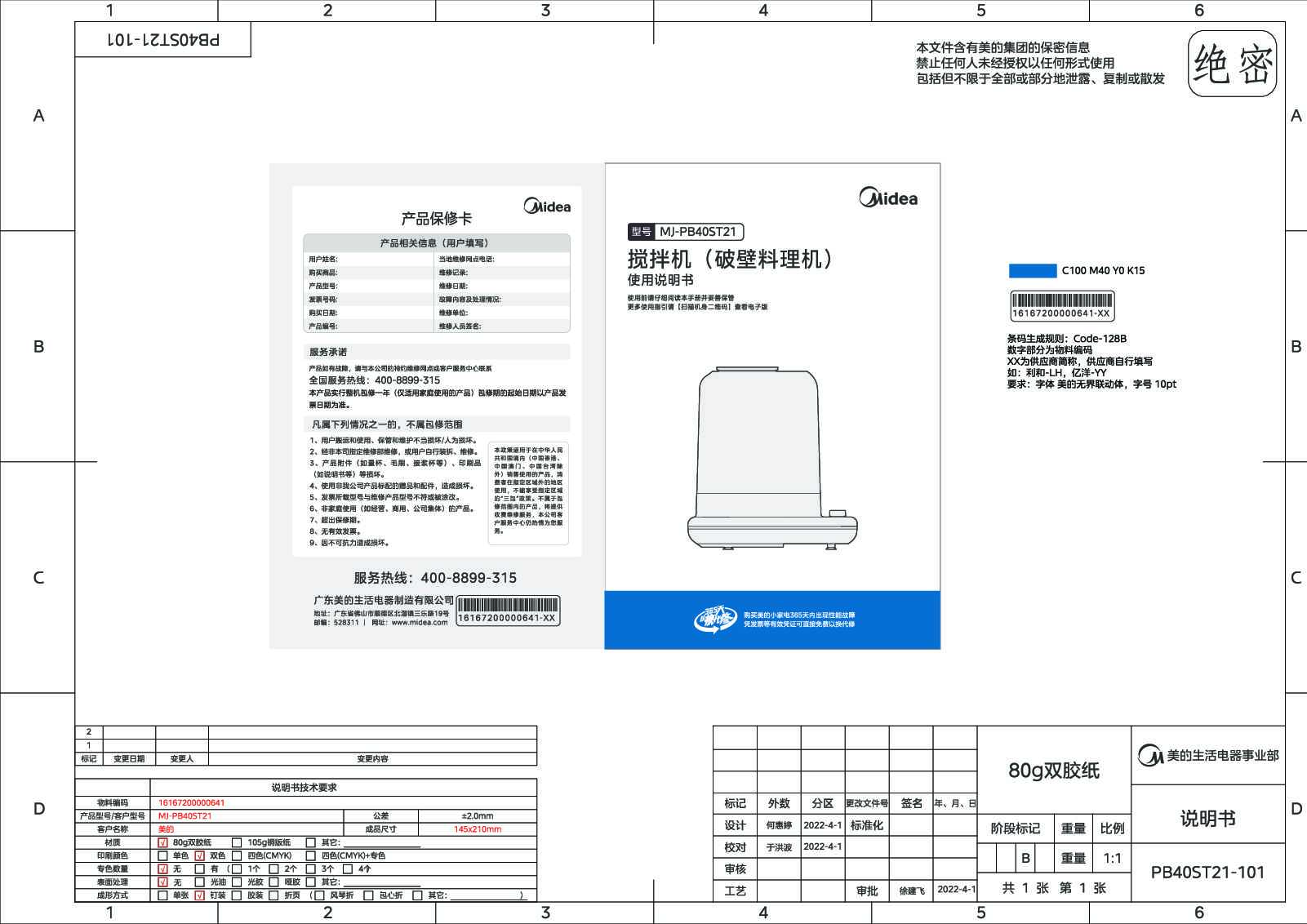
Task: Click the 365 exchange badge on blue banner
Action: [x=715, y=619]
